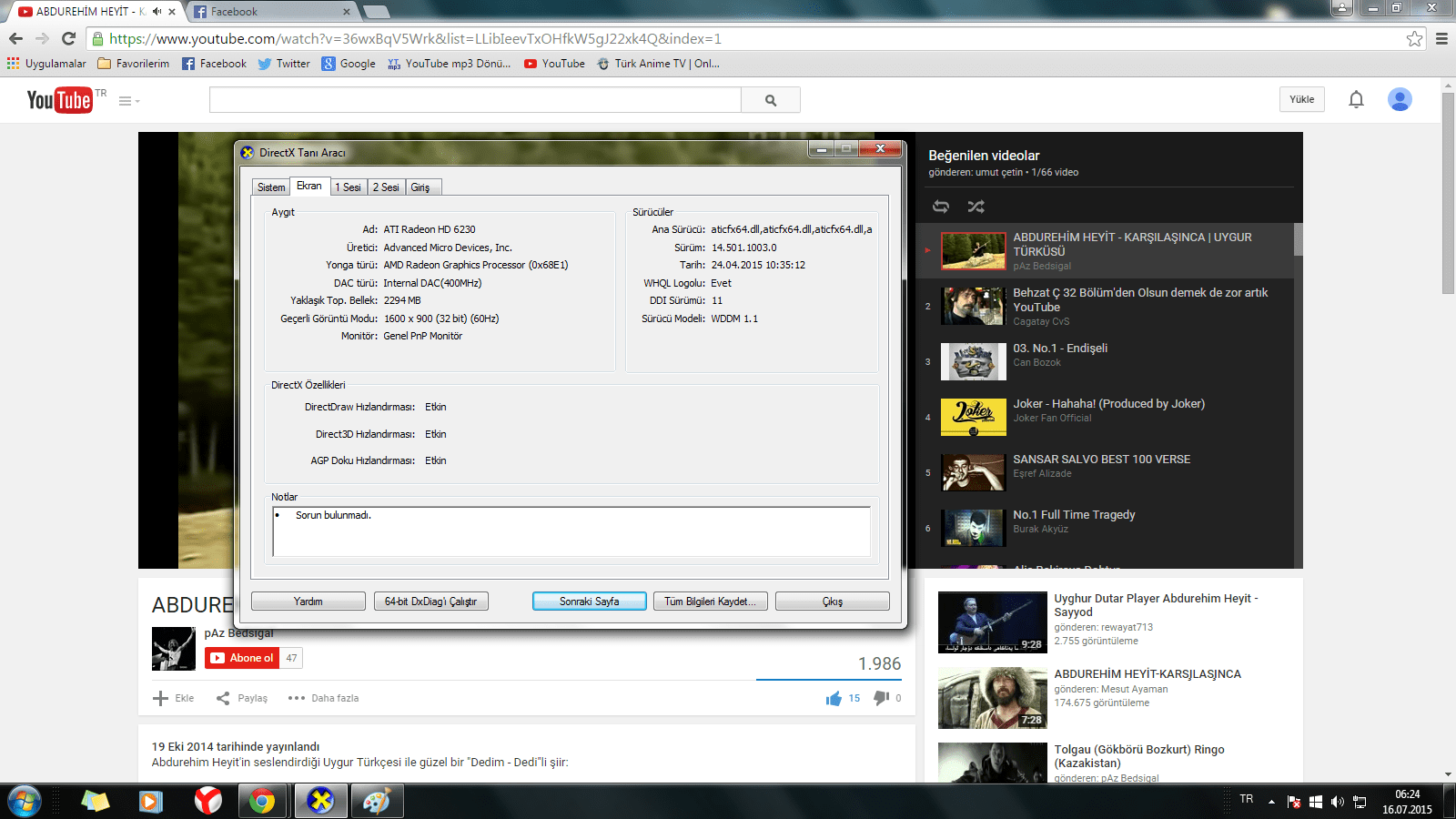Open the pAz Bedsigal channel avatar

(173, 649)
